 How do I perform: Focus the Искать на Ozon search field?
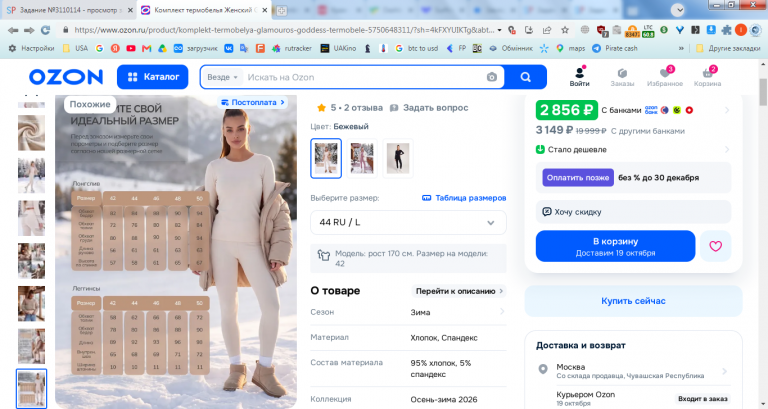click(x=362, y=77)
